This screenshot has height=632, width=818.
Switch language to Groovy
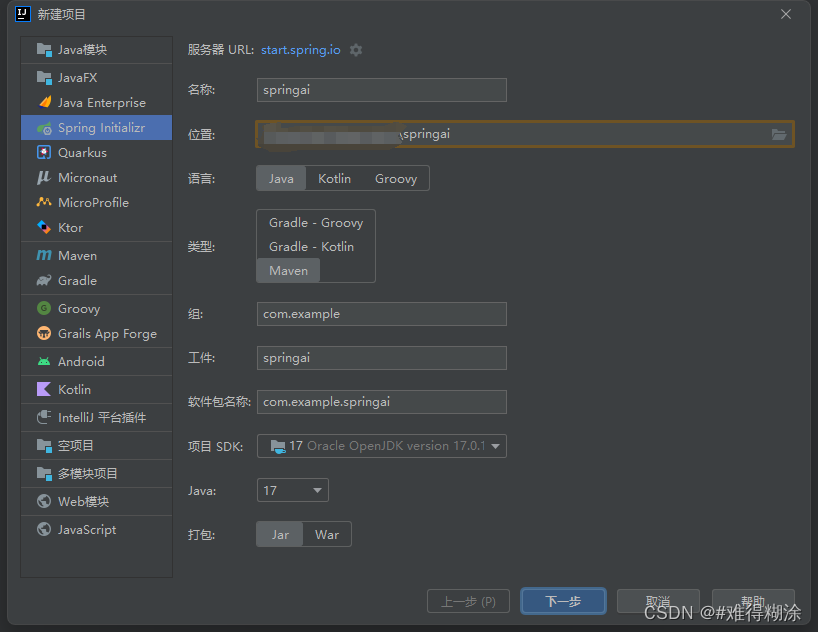[x=396, y=178]
